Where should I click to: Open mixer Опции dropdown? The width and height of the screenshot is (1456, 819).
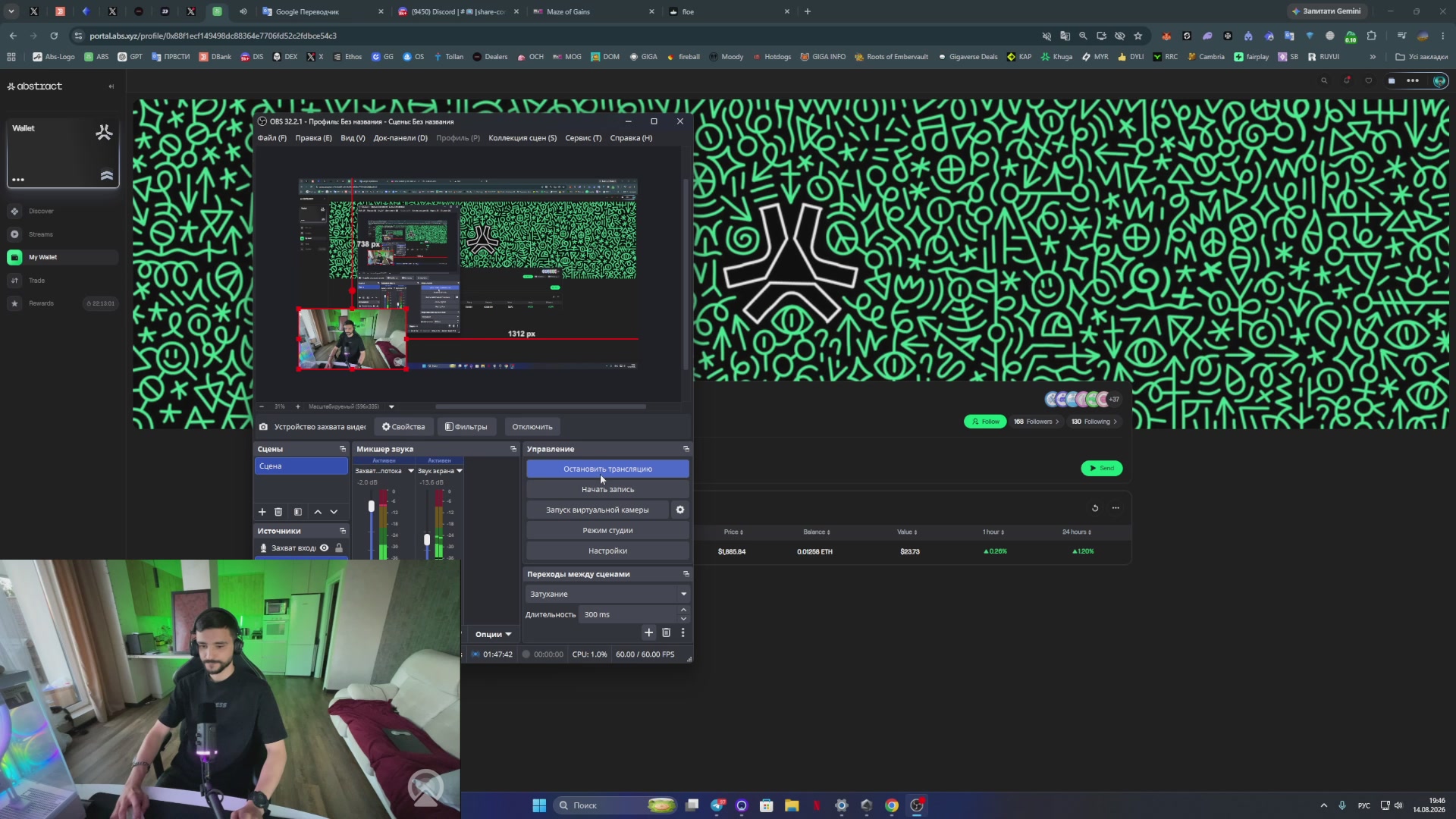[493, 634]
